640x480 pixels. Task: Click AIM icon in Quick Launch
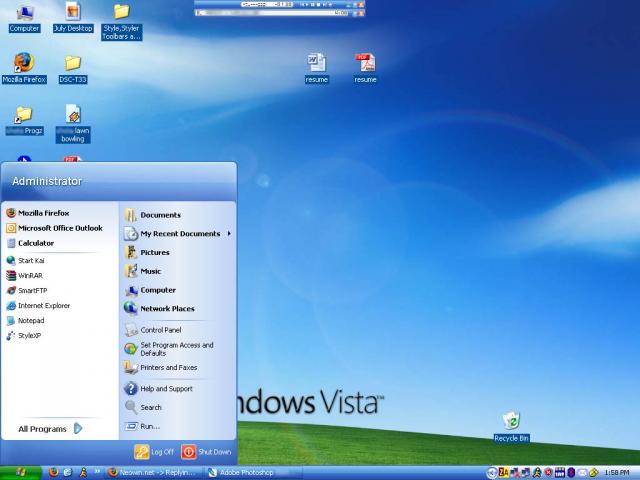click(83, 473)
